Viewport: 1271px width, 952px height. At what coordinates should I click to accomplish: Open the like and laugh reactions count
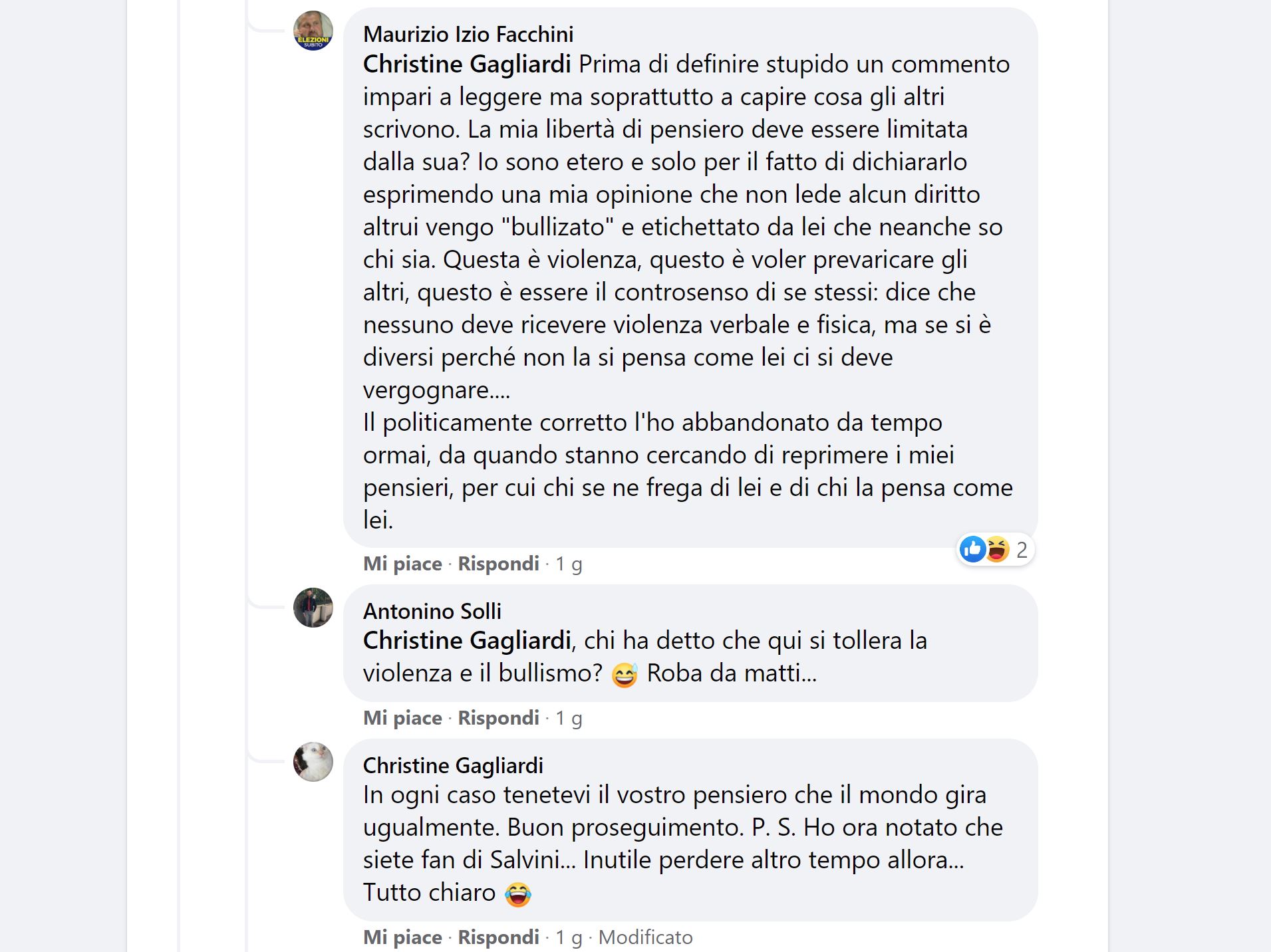coord(1022,550)
